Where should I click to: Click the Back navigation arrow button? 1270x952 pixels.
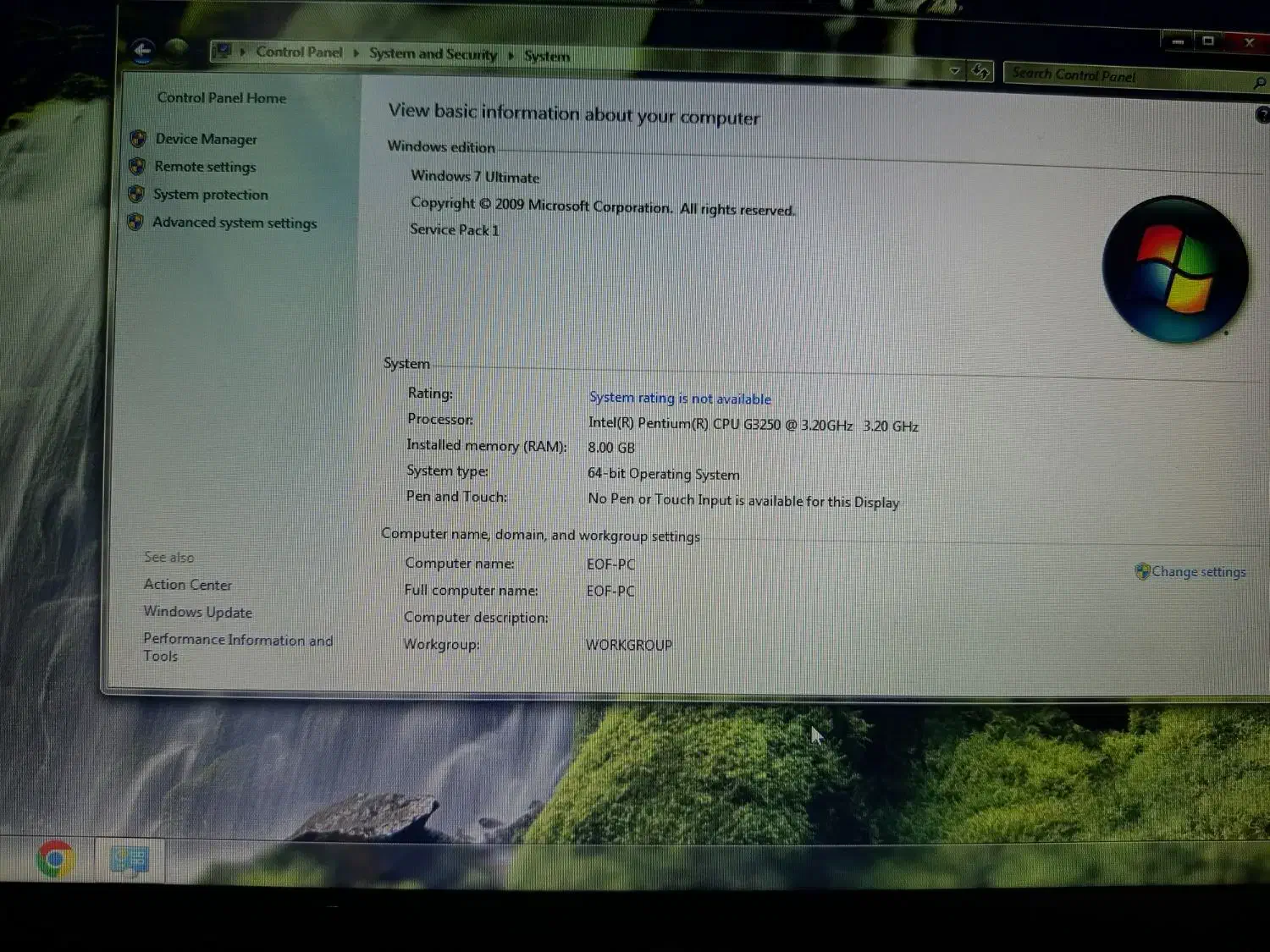[142, 51]
